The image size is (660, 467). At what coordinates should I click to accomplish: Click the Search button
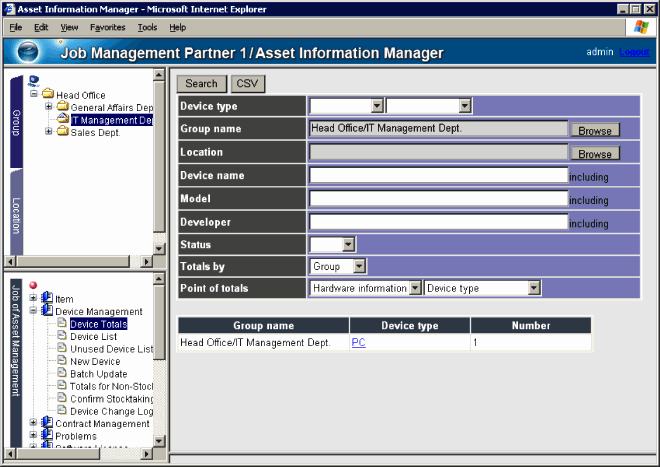click(x=201, y=84)
